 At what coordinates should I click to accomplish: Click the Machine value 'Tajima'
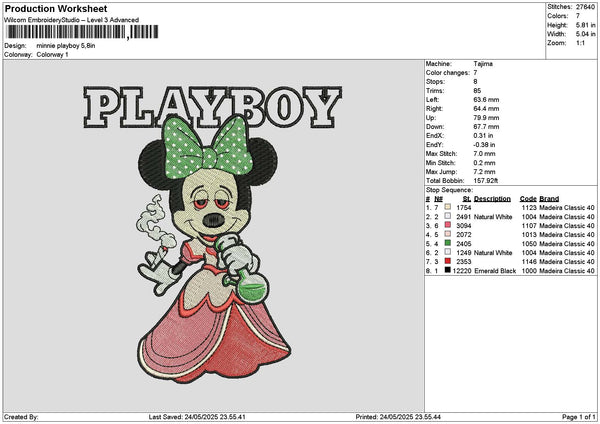[483, 64]
